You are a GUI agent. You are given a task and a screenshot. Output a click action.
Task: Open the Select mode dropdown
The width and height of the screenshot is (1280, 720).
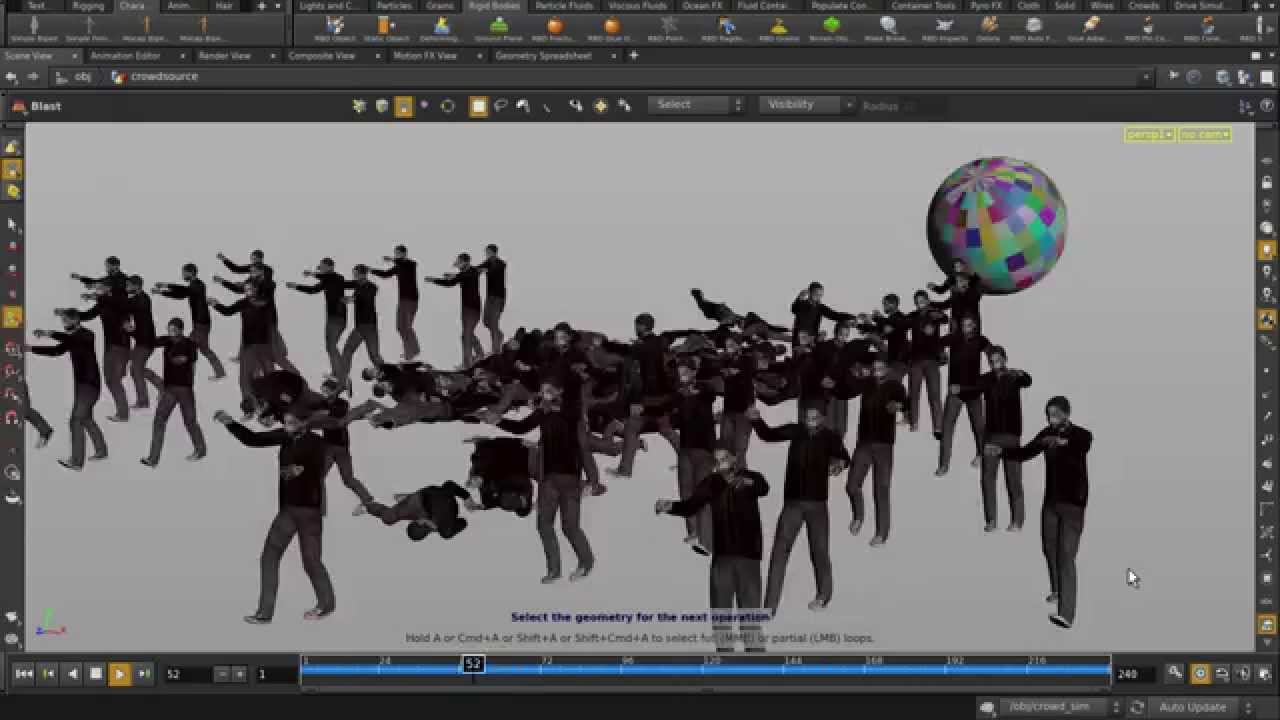[696, 105]
